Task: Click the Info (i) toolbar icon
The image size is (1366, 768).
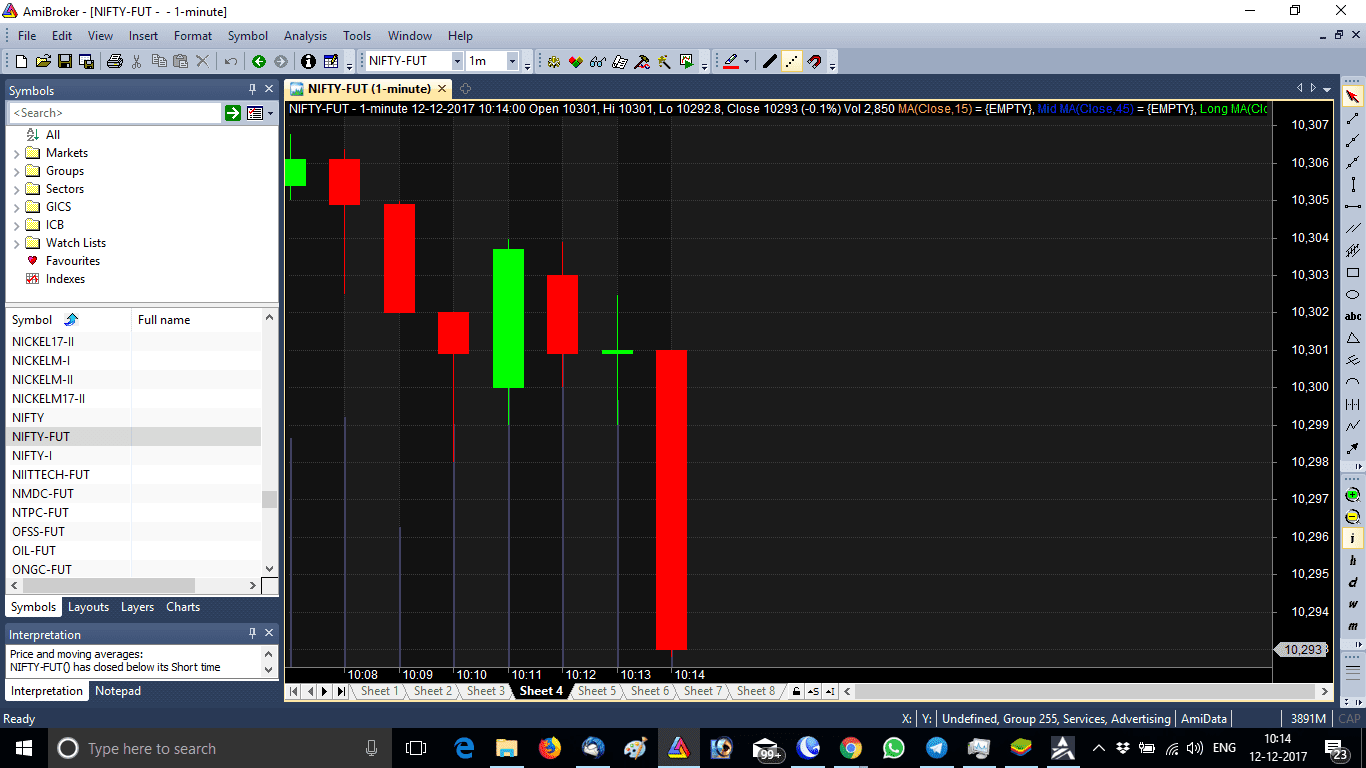Action: [x=308, y=61]
